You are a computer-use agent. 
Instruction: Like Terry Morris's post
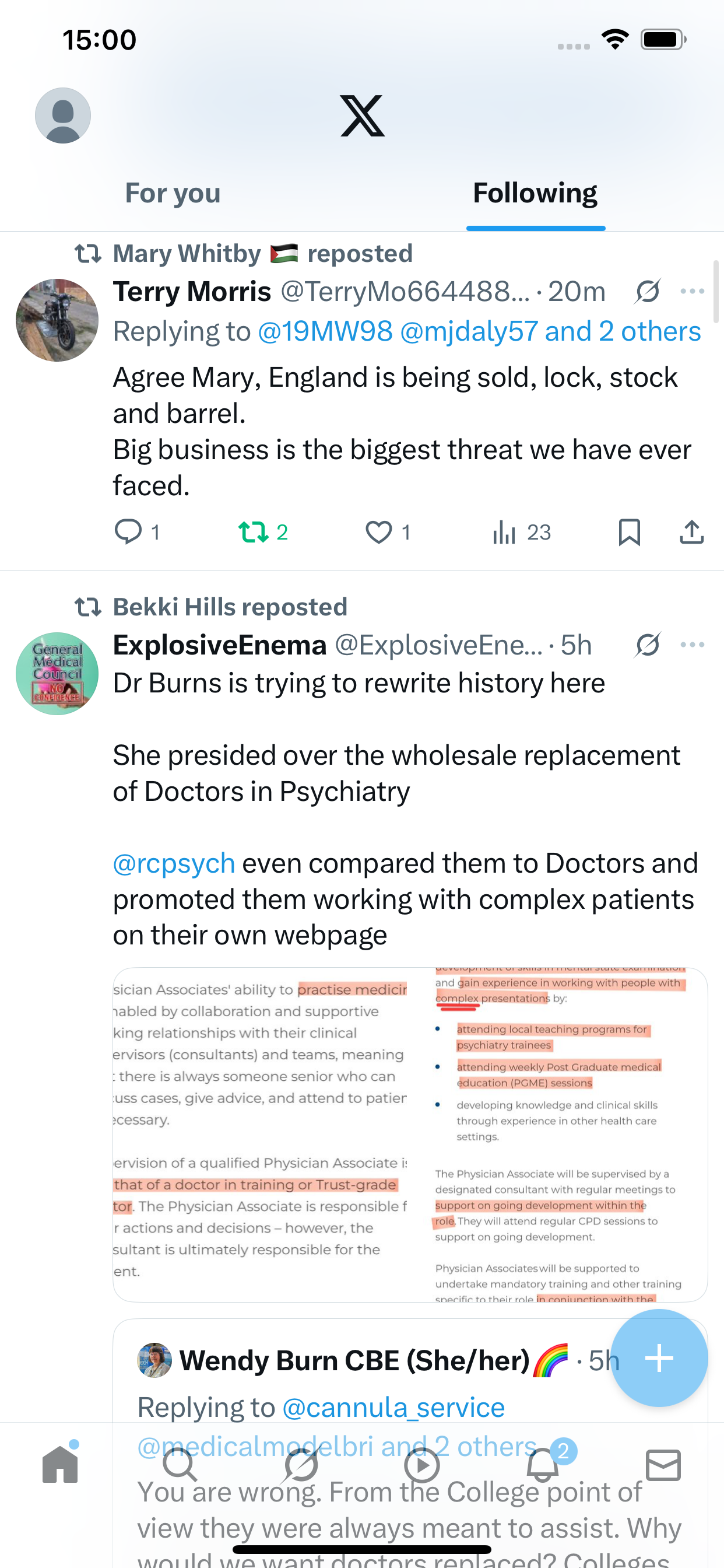click(378, 532)
